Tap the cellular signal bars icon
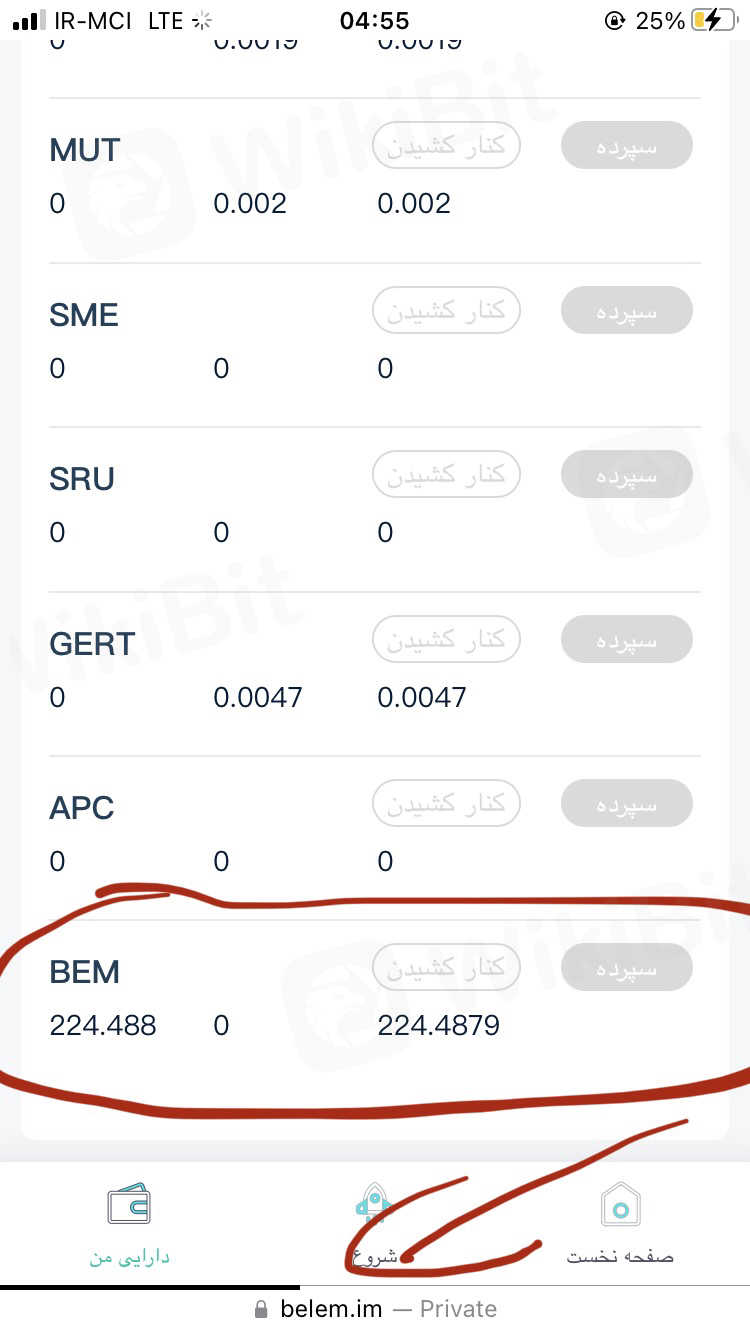The width and height of the screenshot is (750, 1334). pyautogui.click(x=30, y=20)
